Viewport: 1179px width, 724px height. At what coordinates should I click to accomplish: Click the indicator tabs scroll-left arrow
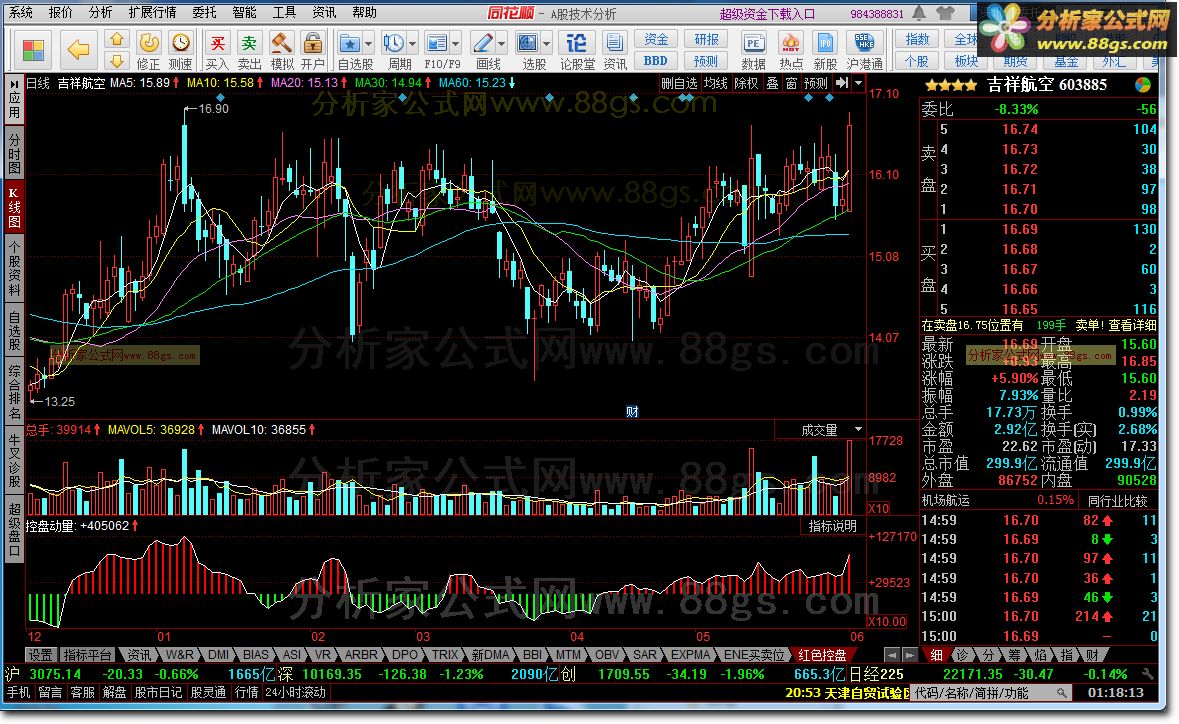point(891,655)
